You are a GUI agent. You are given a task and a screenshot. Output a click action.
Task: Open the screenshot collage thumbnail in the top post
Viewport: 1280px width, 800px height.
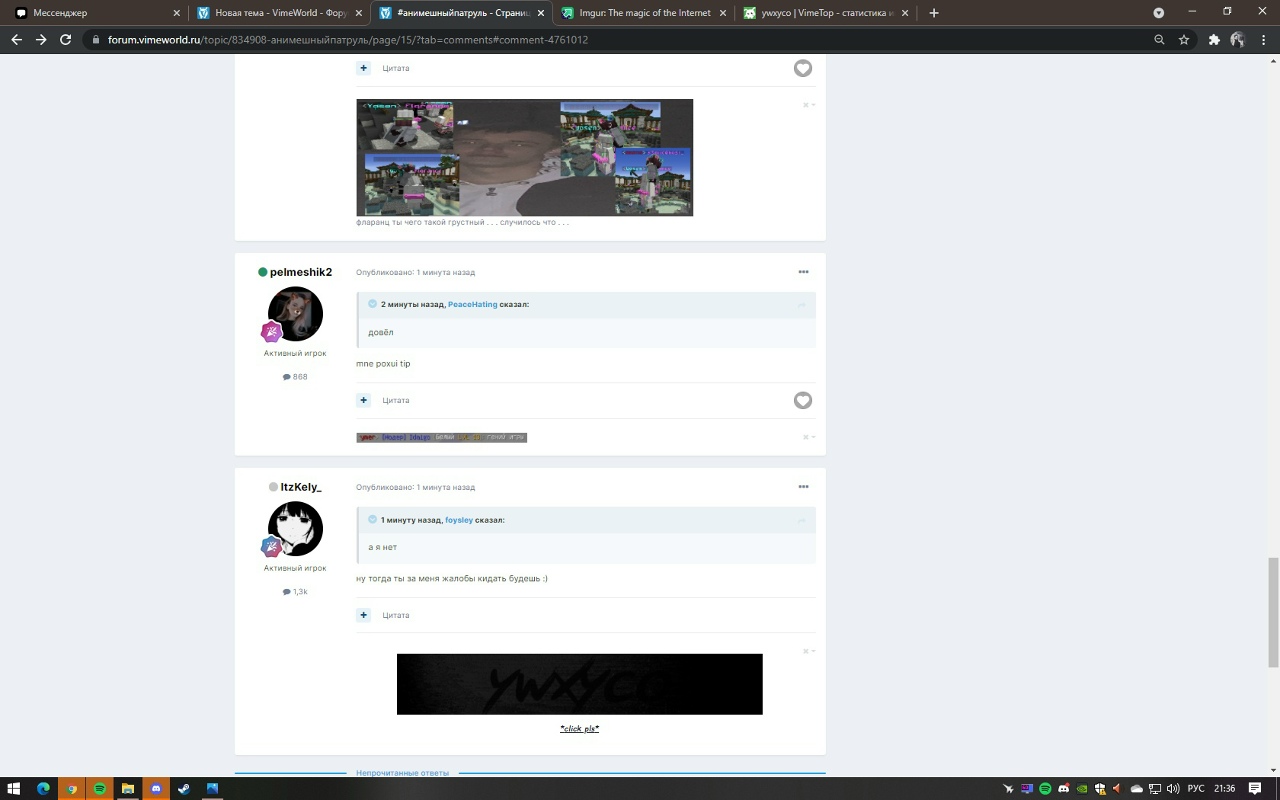click(x=524, y=157)
